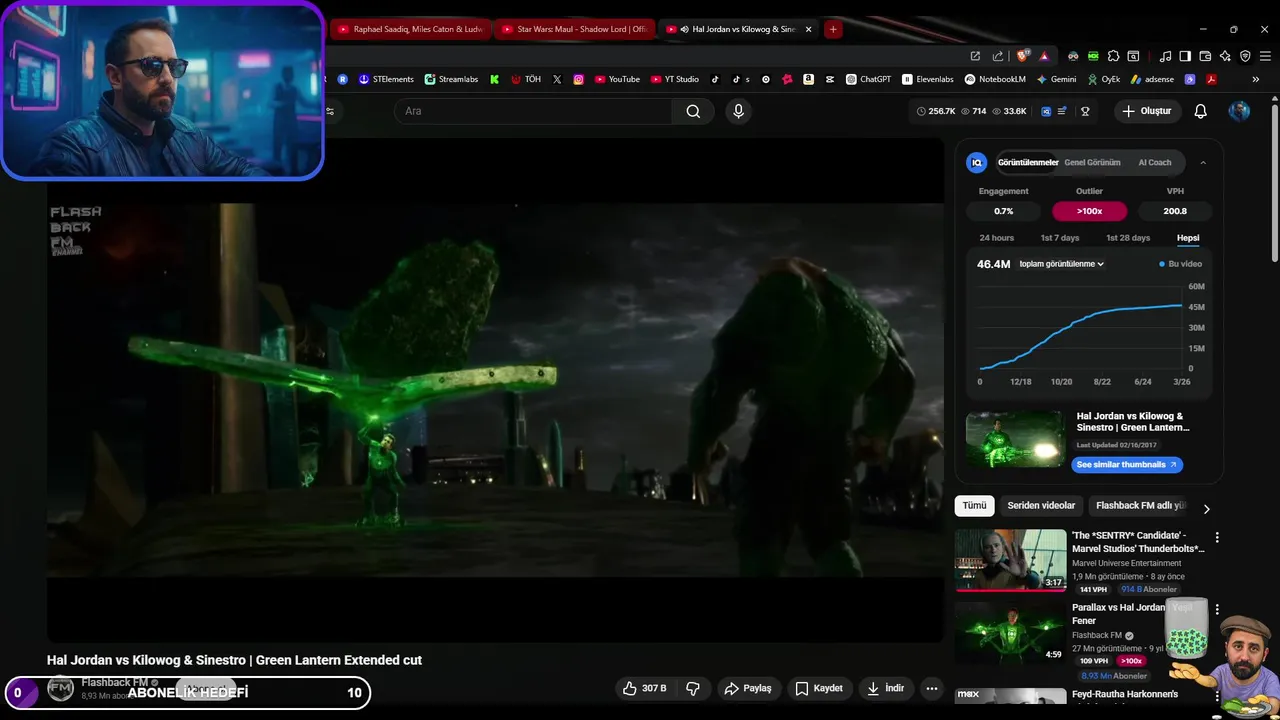The height and width of the screenshot is (720, 1280).
Task: Open the STElements bookmark
Action: tap(386, 79)
